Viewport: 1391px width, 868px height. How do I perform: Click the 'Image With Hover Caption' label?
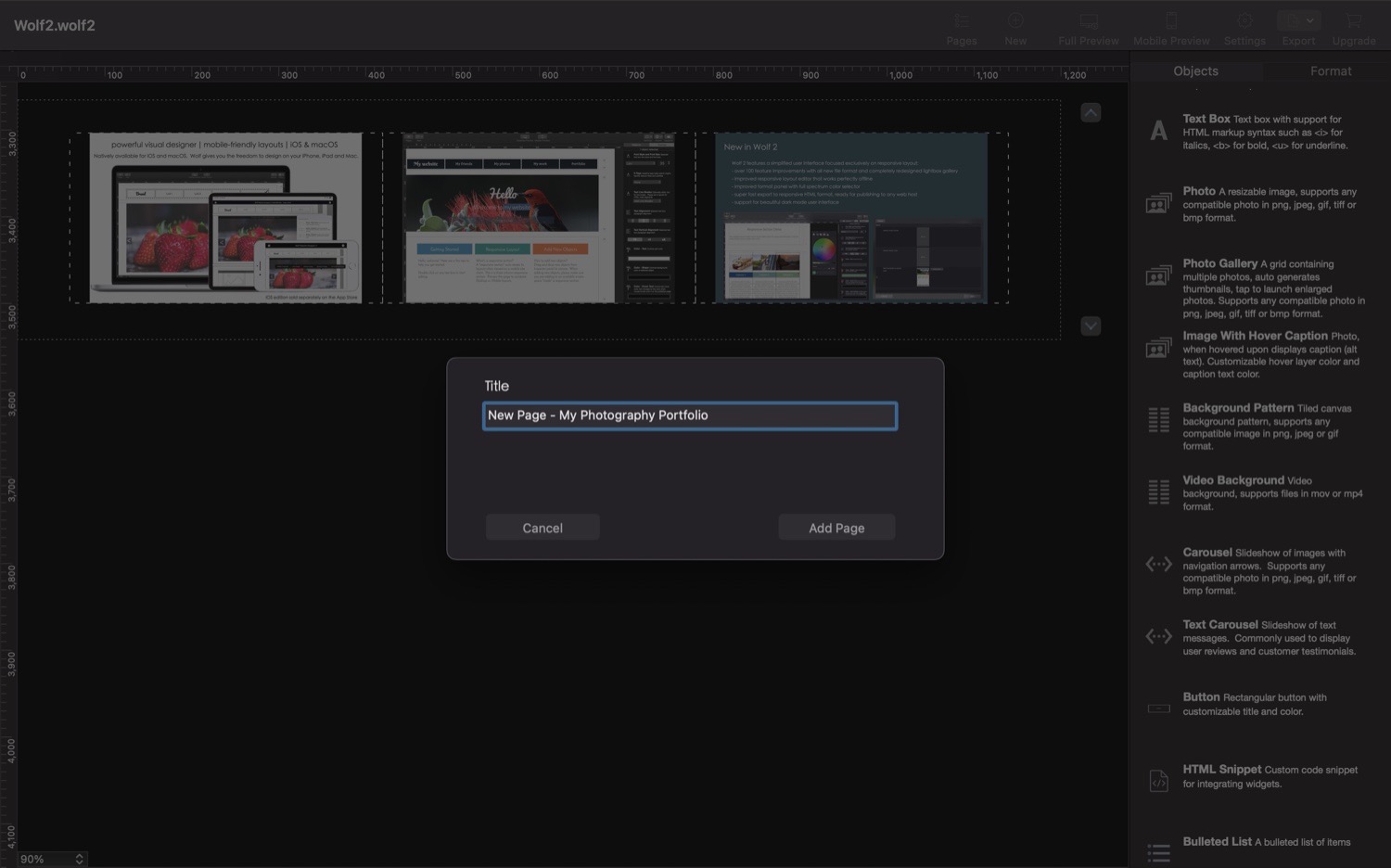1255,336
